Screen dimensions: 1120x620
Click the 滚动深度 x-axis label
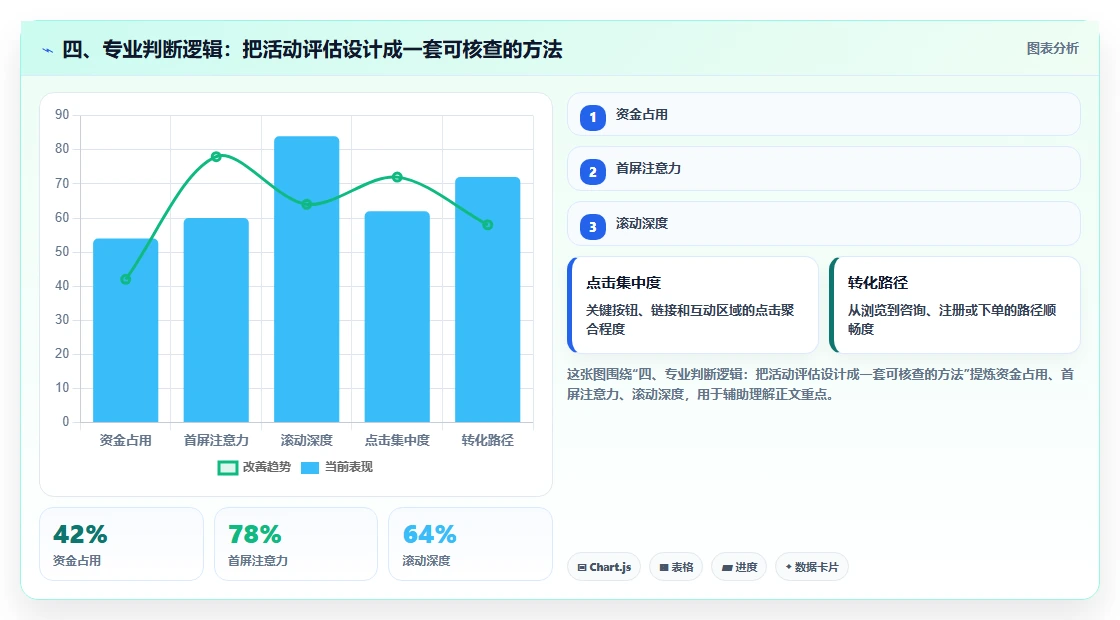(x=306, y=441)
